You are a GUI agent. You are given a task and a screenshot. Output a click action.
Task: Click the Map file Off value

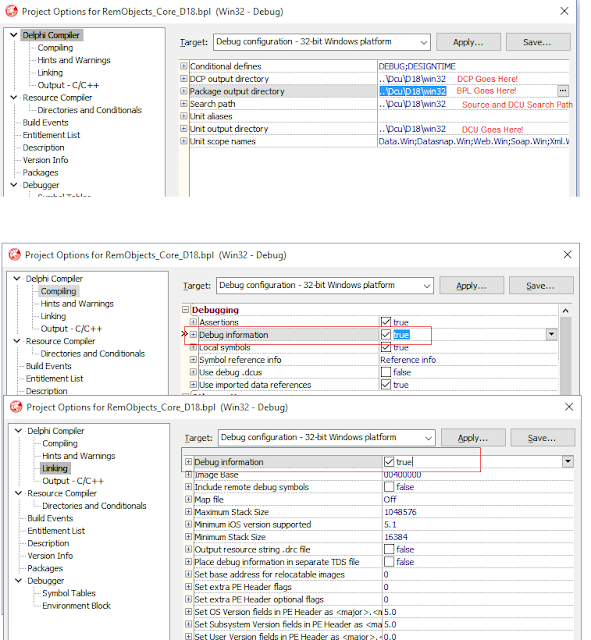pyautogui.click(x=390, y=499)
